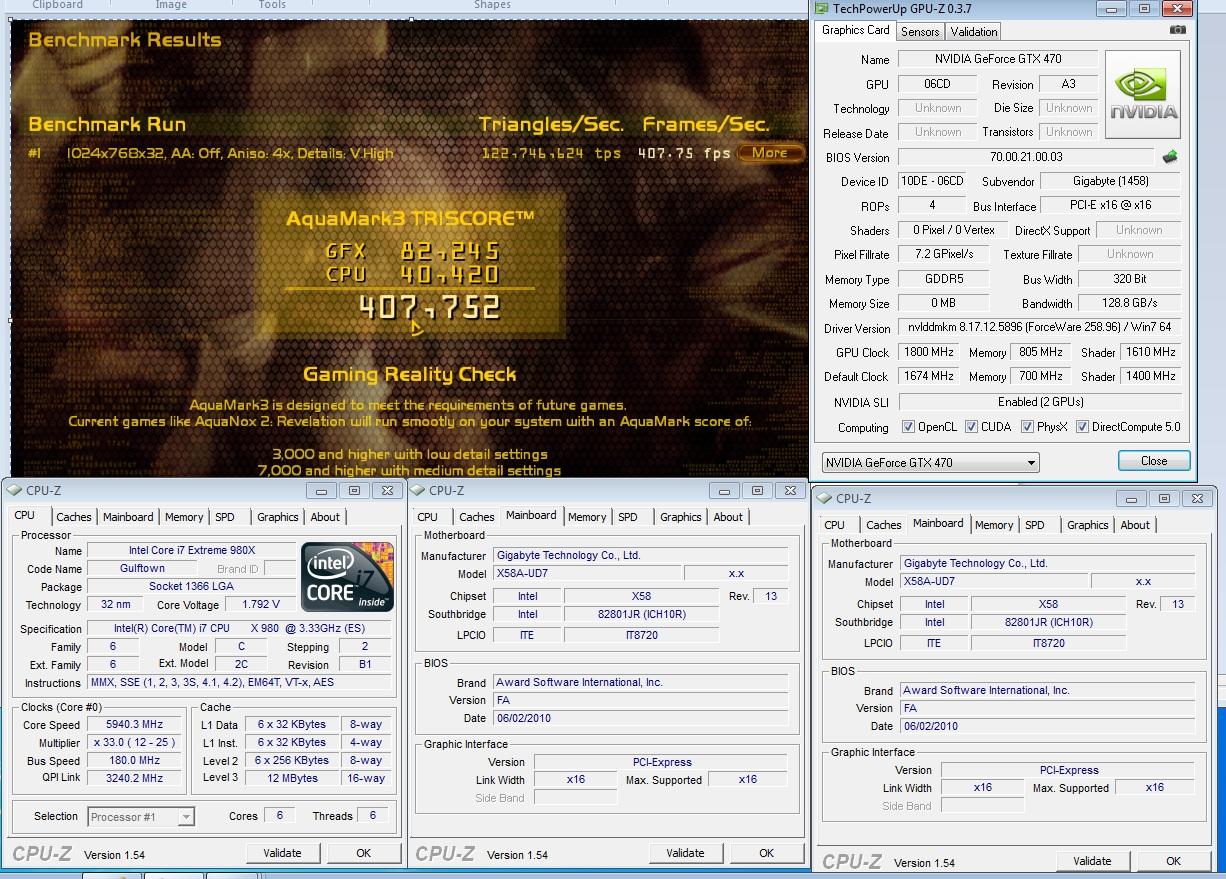The width and height of the screenshot is (1226, 879).
Task: Click the processor name Intel Core i7 Extreme 980X
Action: point(191,550)
